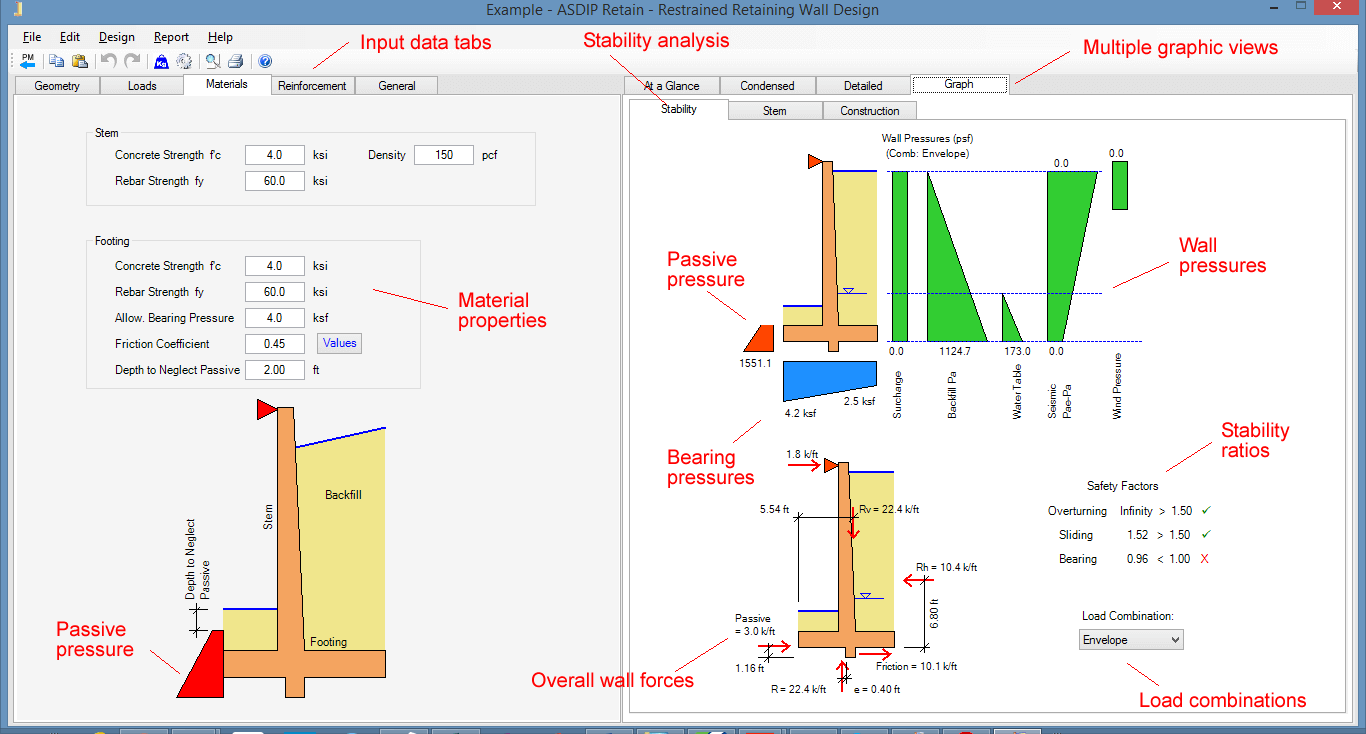Open the Detailed results tab
Image resolution: width=1366 pixels, height=734 pixels.
tap(863, 86)
